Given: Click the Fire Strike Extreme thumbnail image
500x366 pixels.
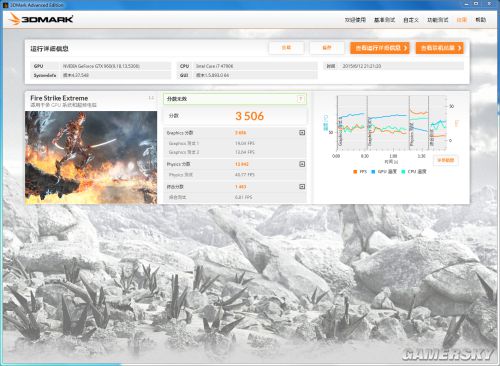Looking at the screenshot, I should point(91,157).
